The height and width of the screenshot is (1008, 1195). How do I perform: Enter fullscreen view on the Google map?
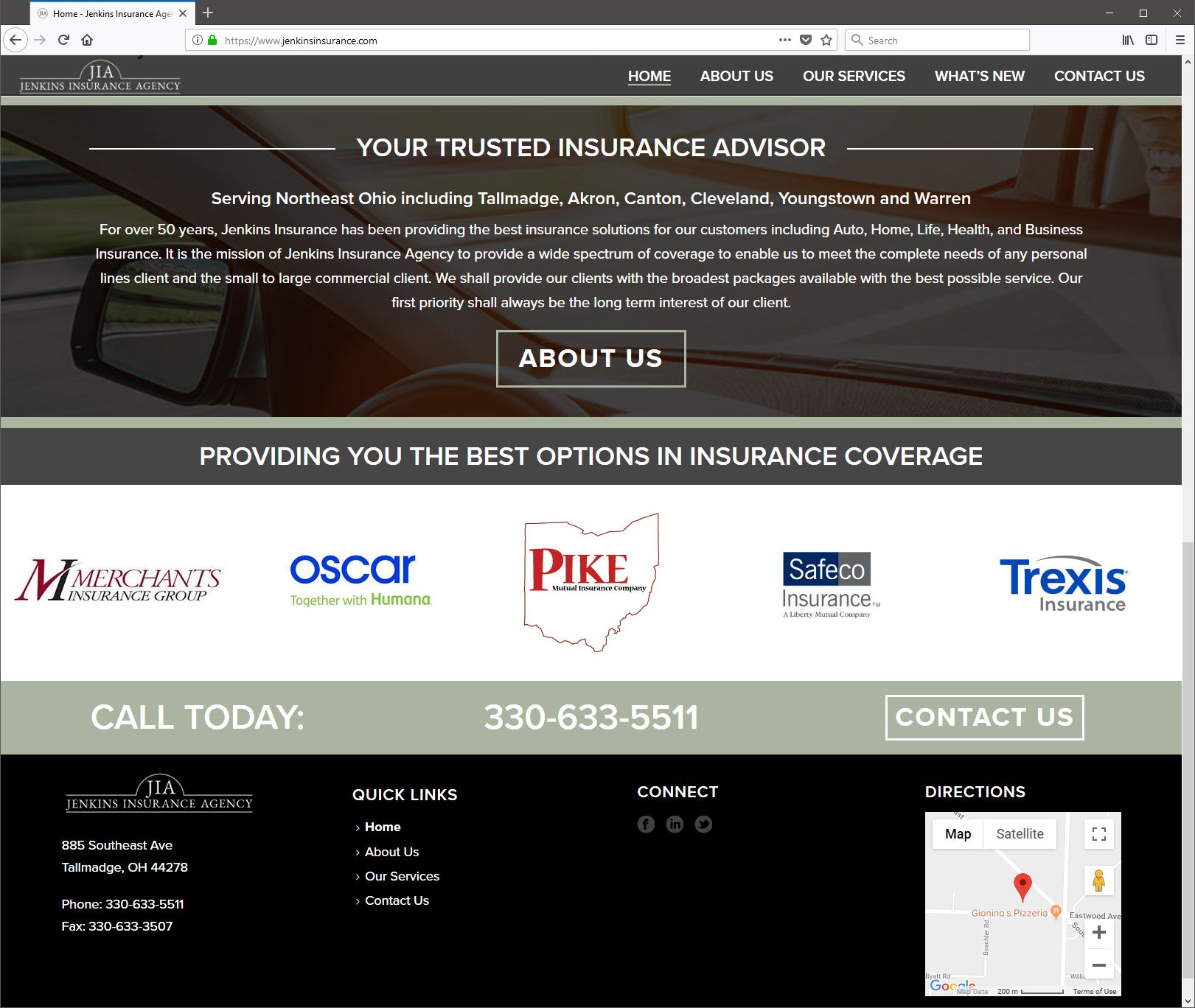(x=1098, y=834)
